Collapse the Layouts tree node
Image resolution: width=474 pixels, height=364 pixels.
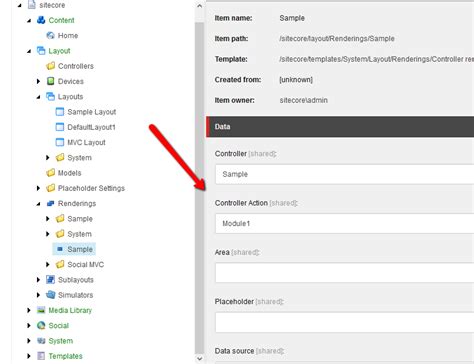[38, 97]
